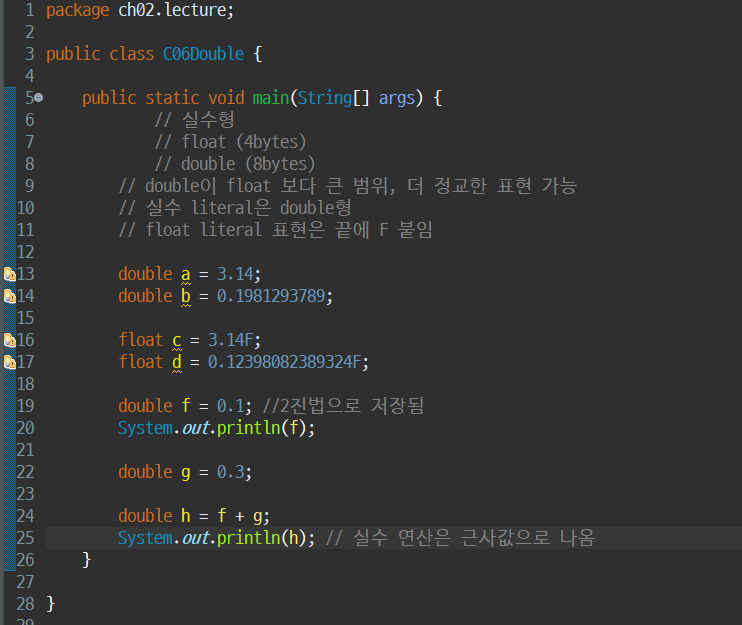Click 'out' on line 25

(196, 538)
